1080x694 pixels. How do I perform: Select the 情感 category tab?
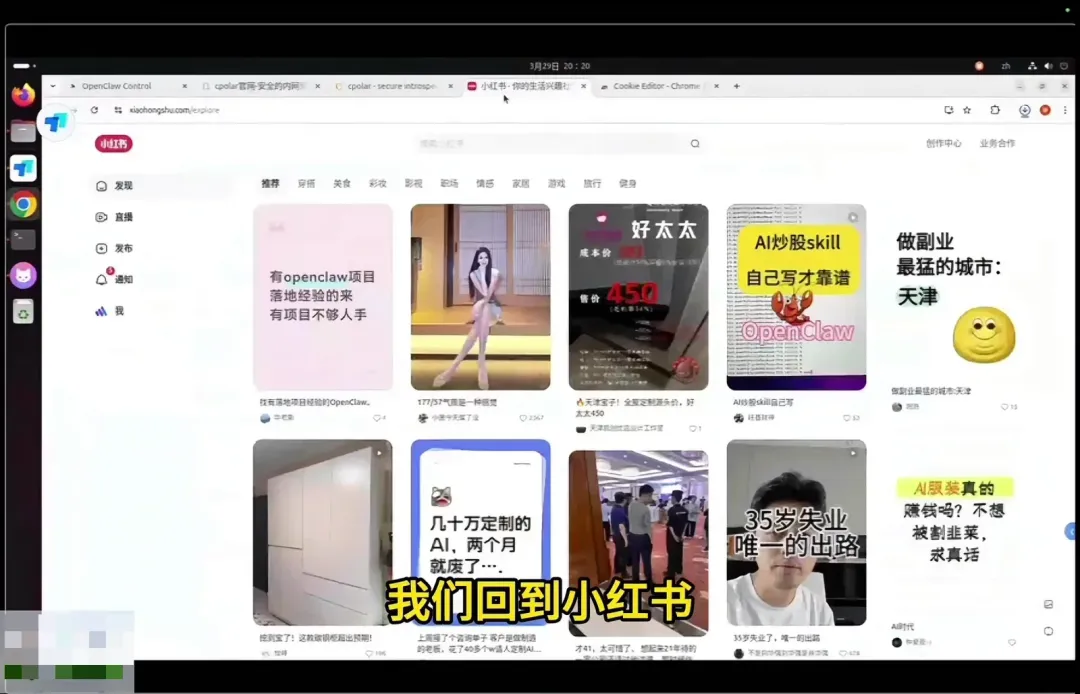point(485,184)
